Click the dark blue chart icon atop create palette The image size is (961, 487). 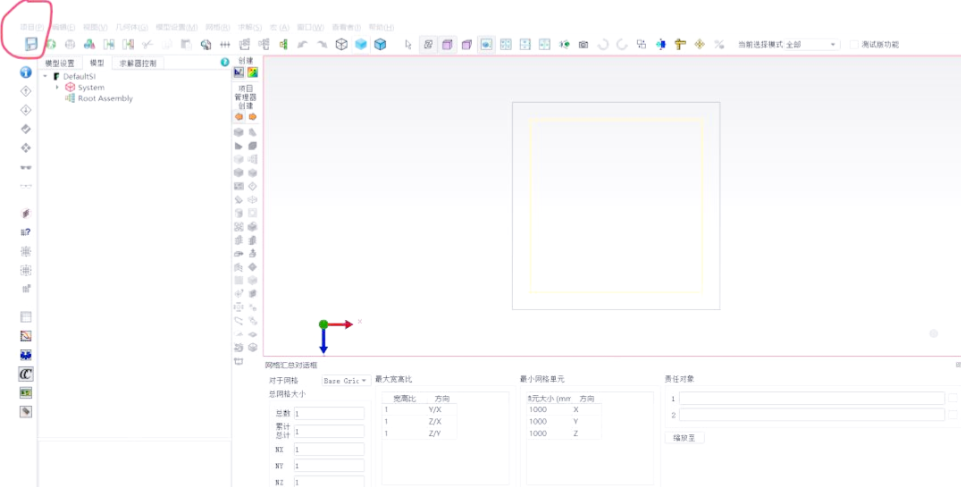point(239,72)
